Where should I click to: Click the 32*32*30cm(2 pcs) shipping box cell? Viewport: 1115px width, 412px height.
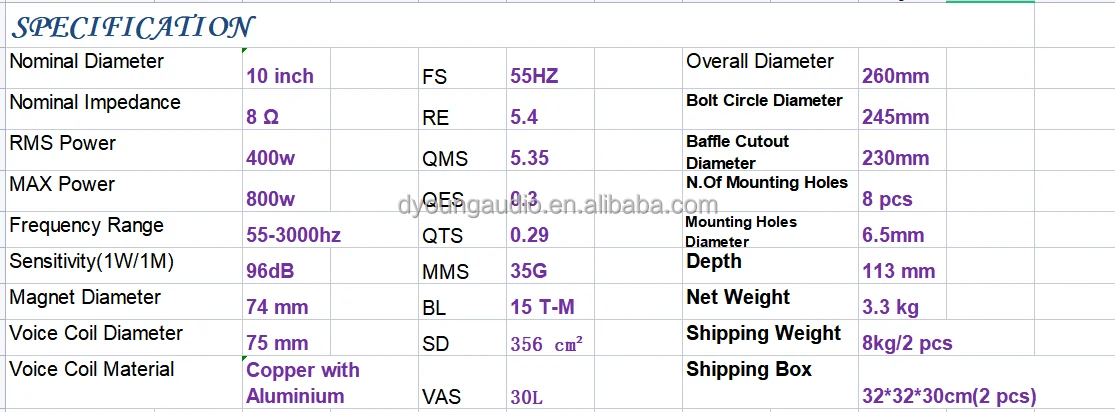pyautogui.click(x=949, y=396)
